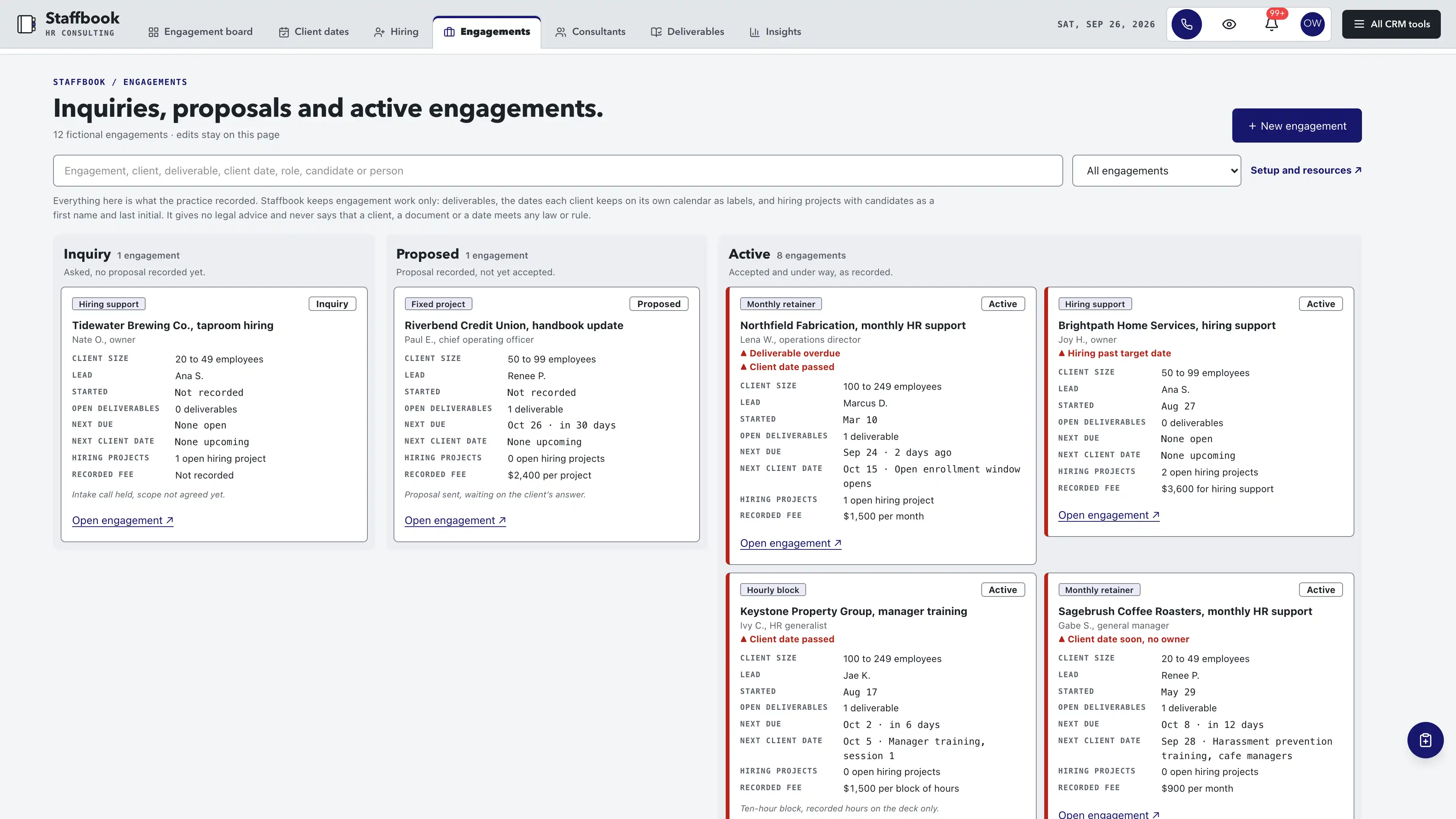Screen dimensions: 1456x819
Task: Toggle the eye visibility icon in header
Action: tap(1229, 24)
